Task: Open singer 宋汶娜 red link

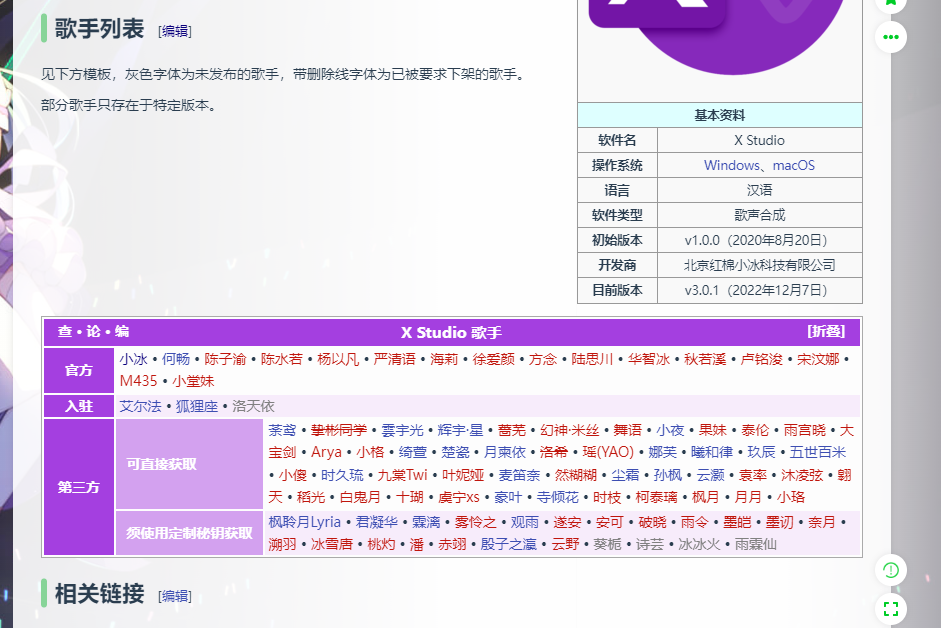Action: pos(818,359)
